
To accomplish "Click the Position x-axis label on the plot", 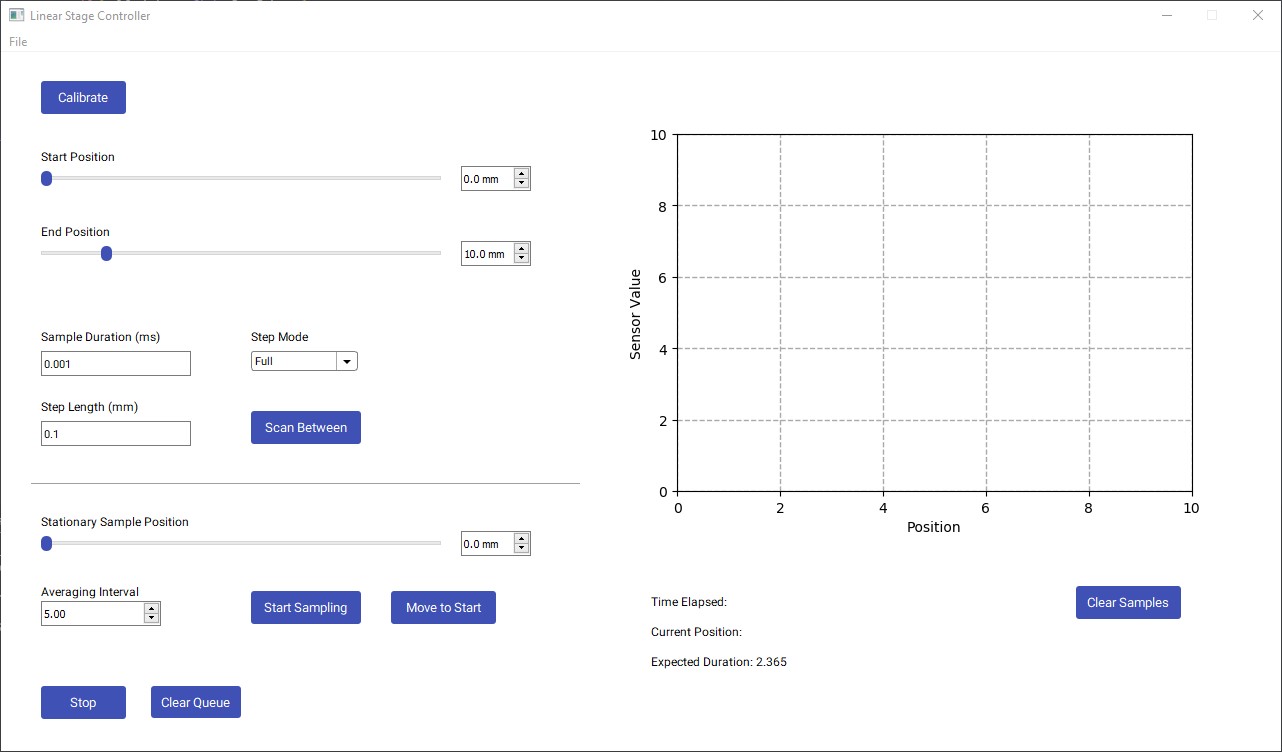I will tap(934, 527).
